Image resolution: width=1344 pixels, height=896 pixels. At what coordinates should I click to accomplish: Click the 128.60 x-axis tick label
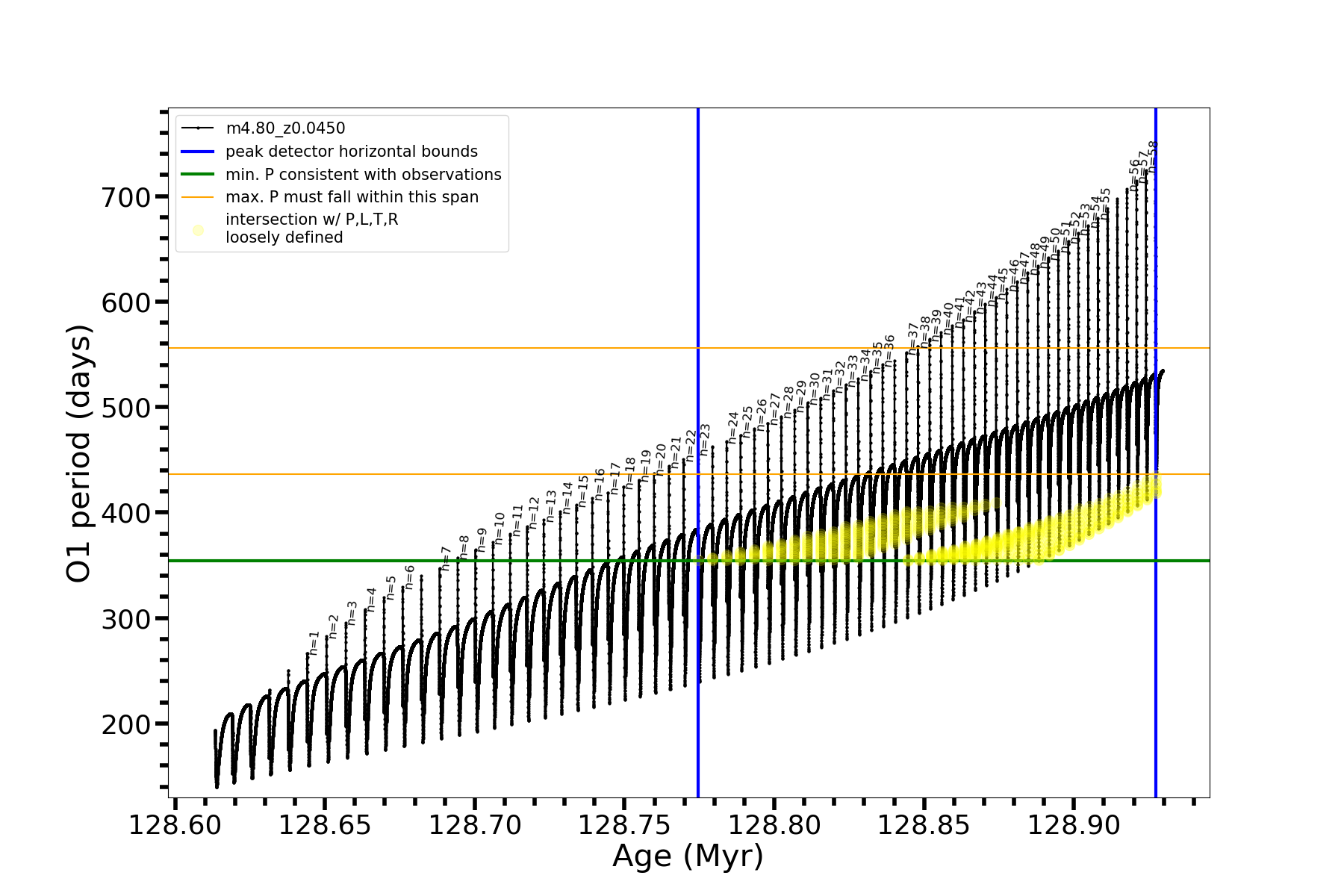[x=175, y=826]
